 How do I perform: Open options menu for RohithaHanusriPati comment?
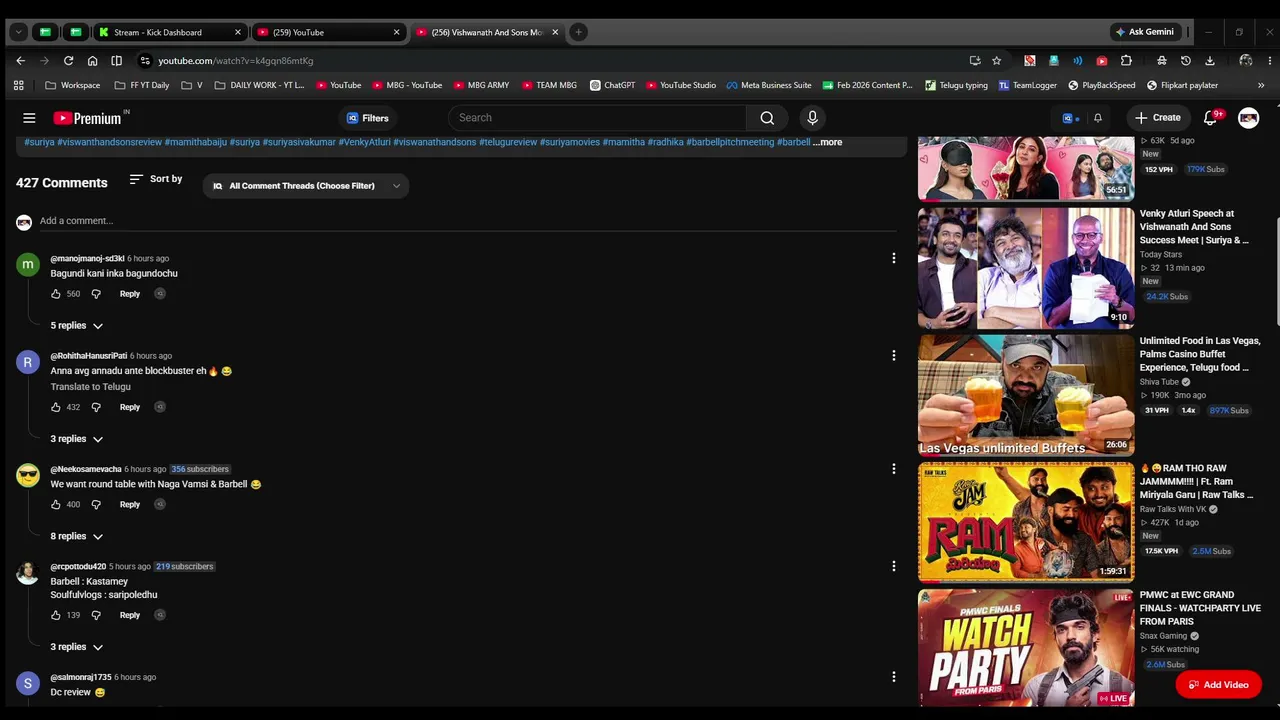[x=893, y=355]
